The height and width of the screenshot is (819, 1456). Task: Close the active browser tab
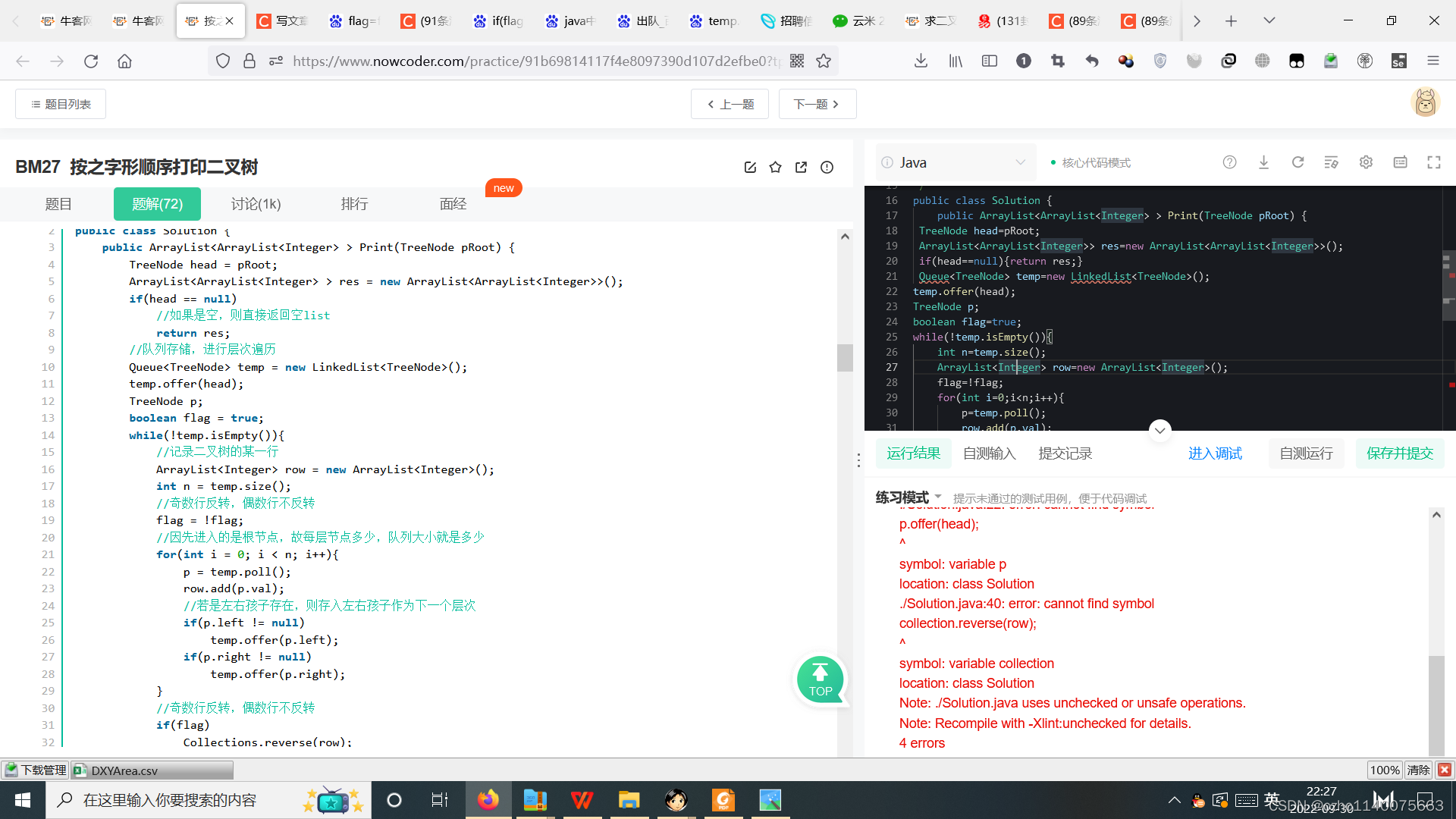[229, 21]
